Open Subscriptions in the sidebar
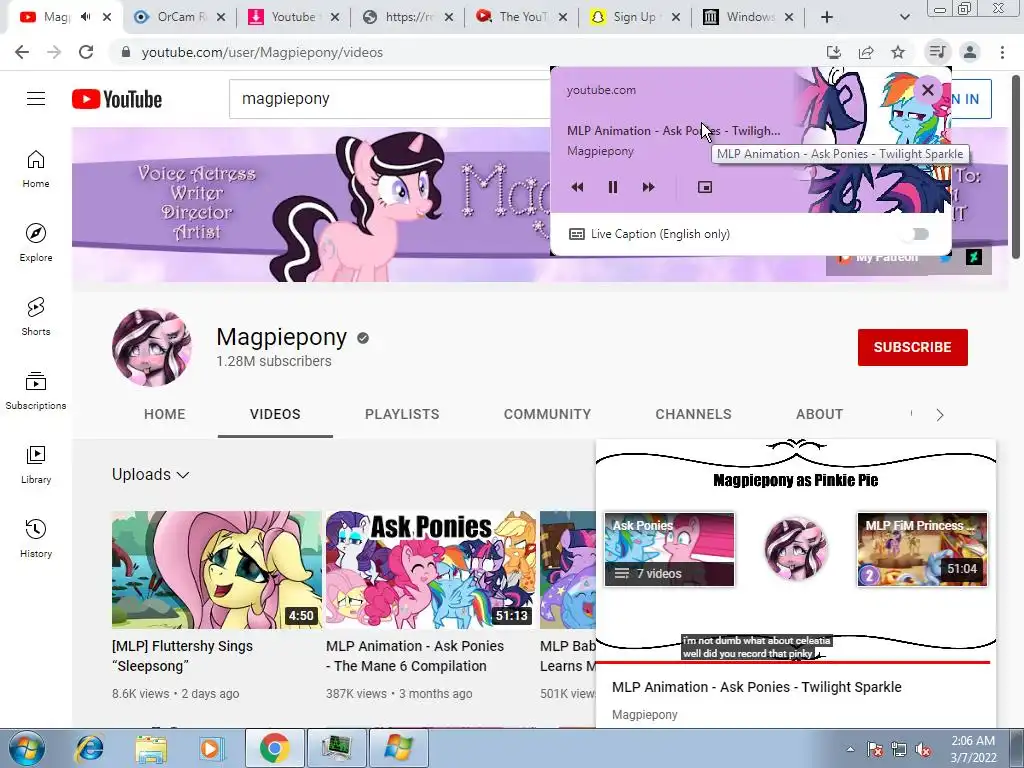 click(36, 390)
